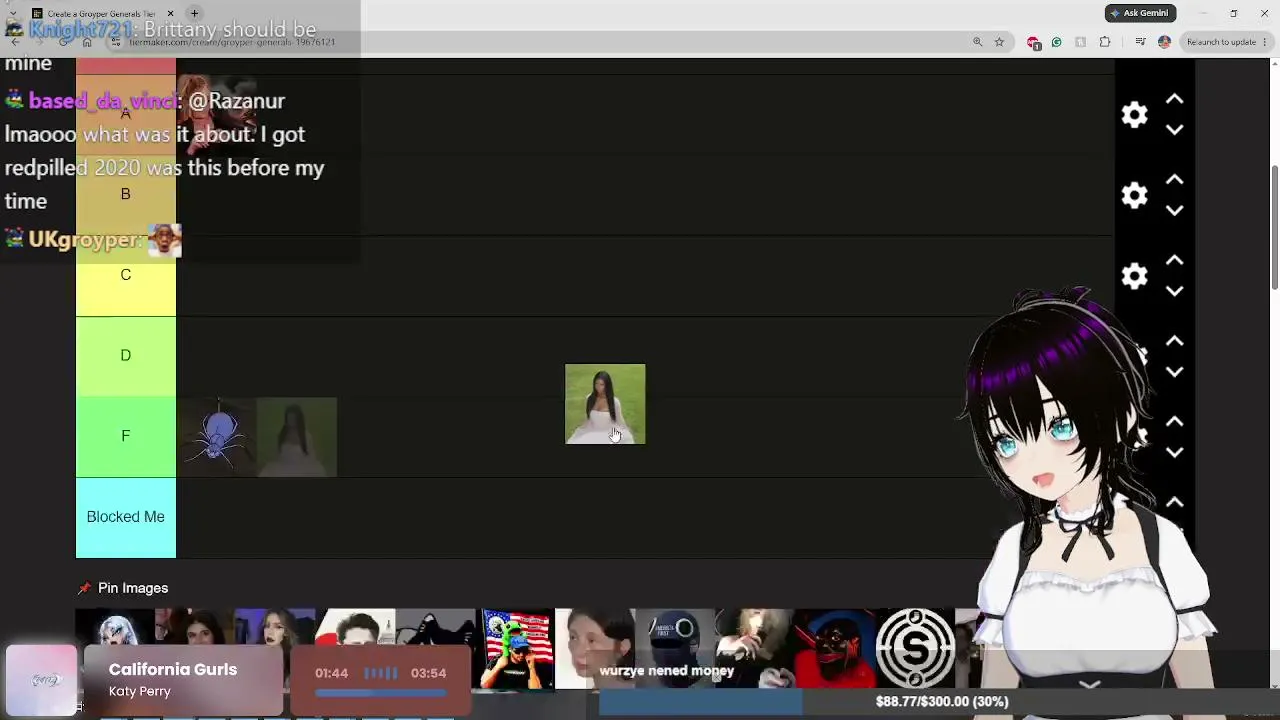Viewport: 1280px width, 720px height.
Task: Select the cyan Blocked Me label
Action: coord(126,517)
